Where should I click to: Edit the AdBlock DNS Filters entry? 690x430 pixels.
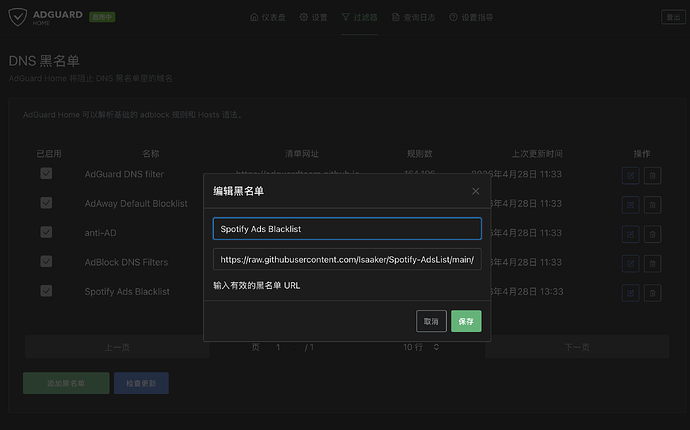point(631,264)
